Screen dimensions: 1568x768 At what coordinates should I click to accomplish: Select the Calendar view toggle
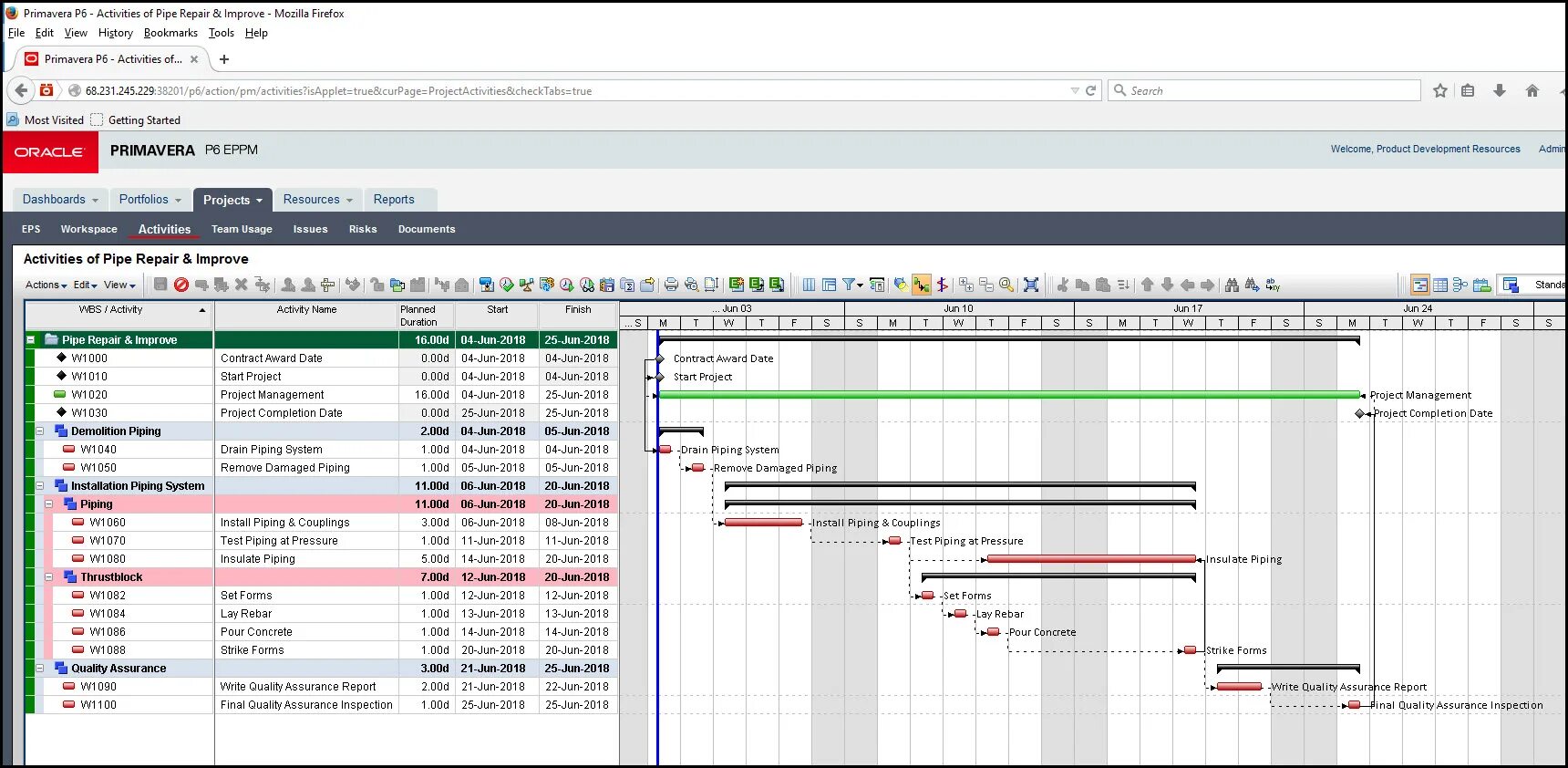click(1481, 285)
